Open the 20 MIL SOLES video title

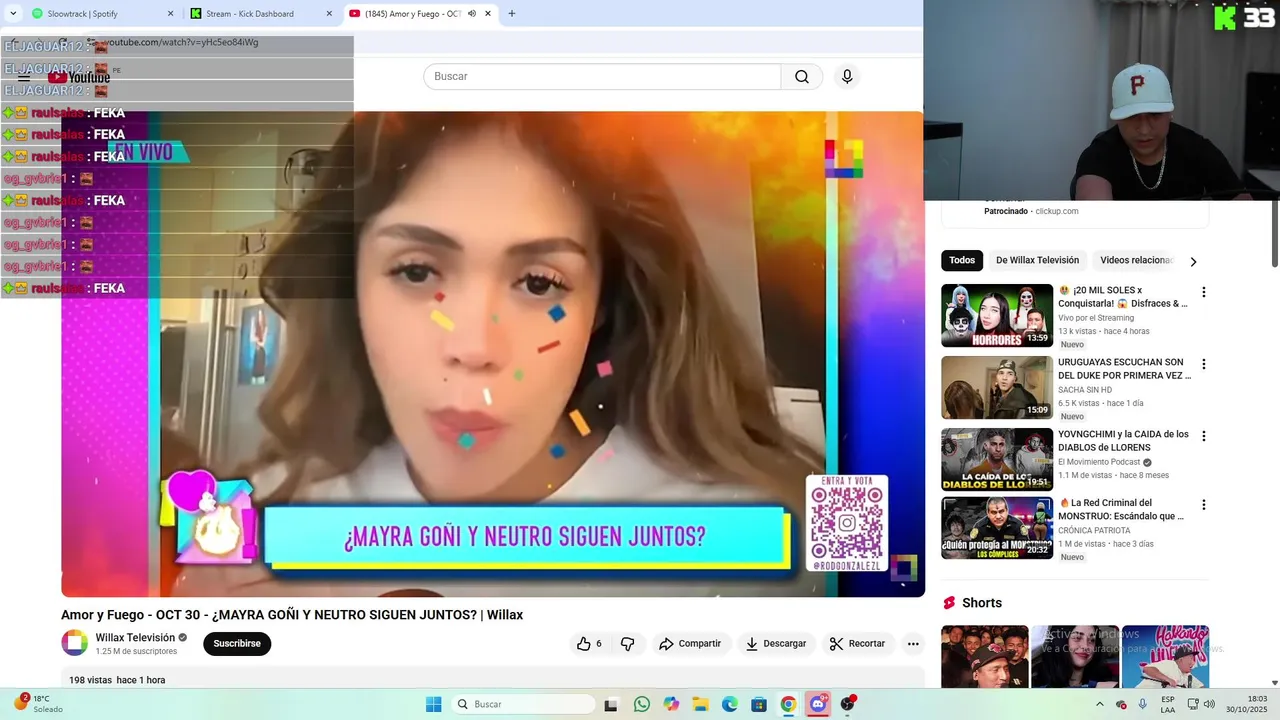coord(1123,297)
